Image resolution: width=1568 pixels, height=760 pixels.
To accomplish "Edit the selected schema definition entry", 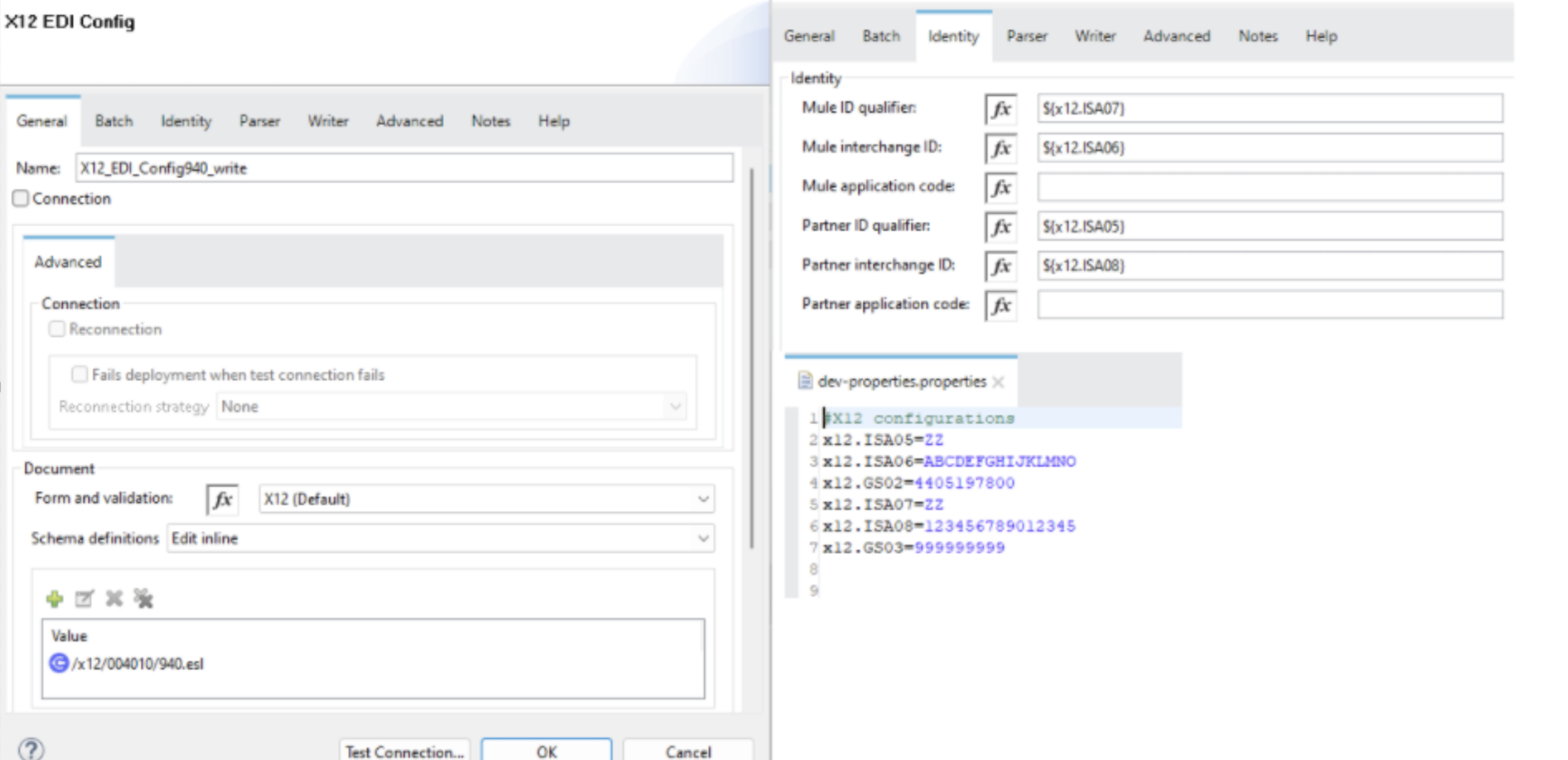I will coord(84,599).
